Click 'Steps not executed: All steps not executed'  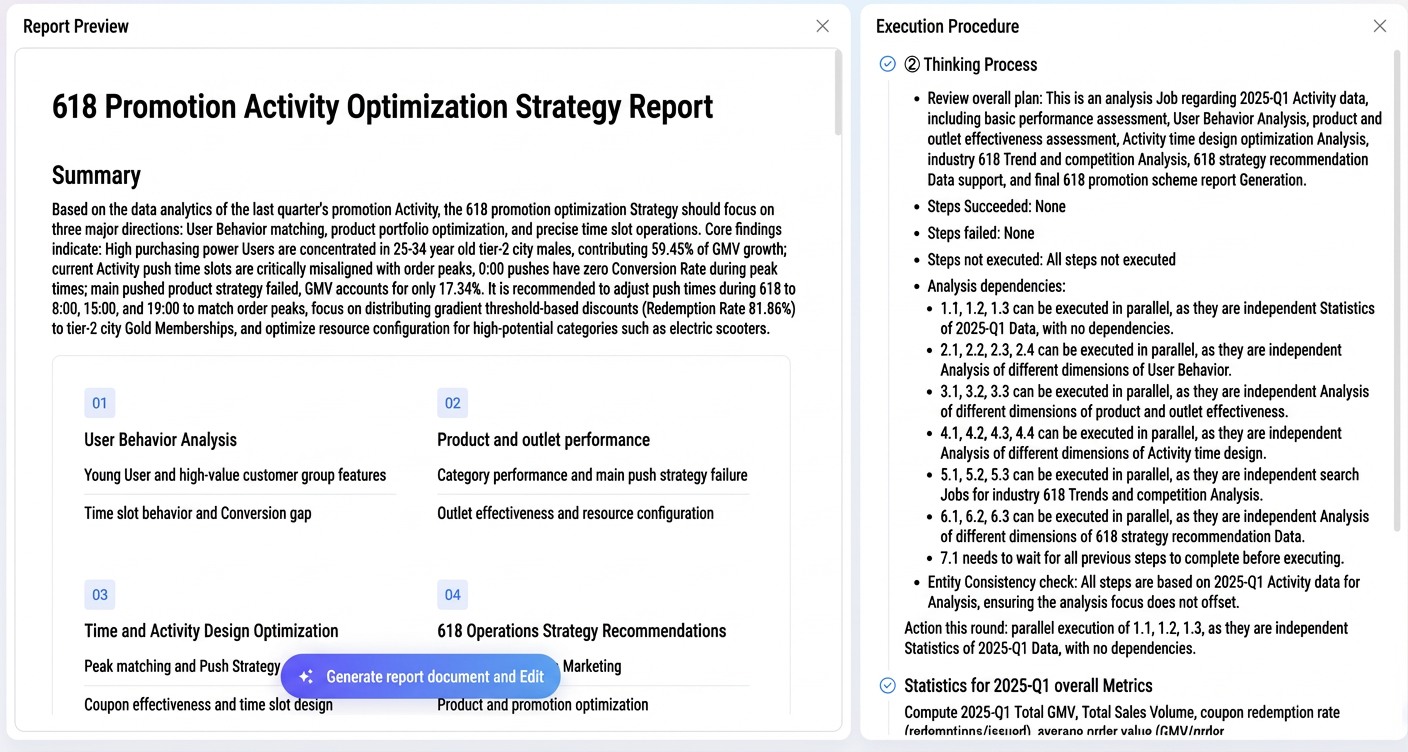[x=1051, y=260]
